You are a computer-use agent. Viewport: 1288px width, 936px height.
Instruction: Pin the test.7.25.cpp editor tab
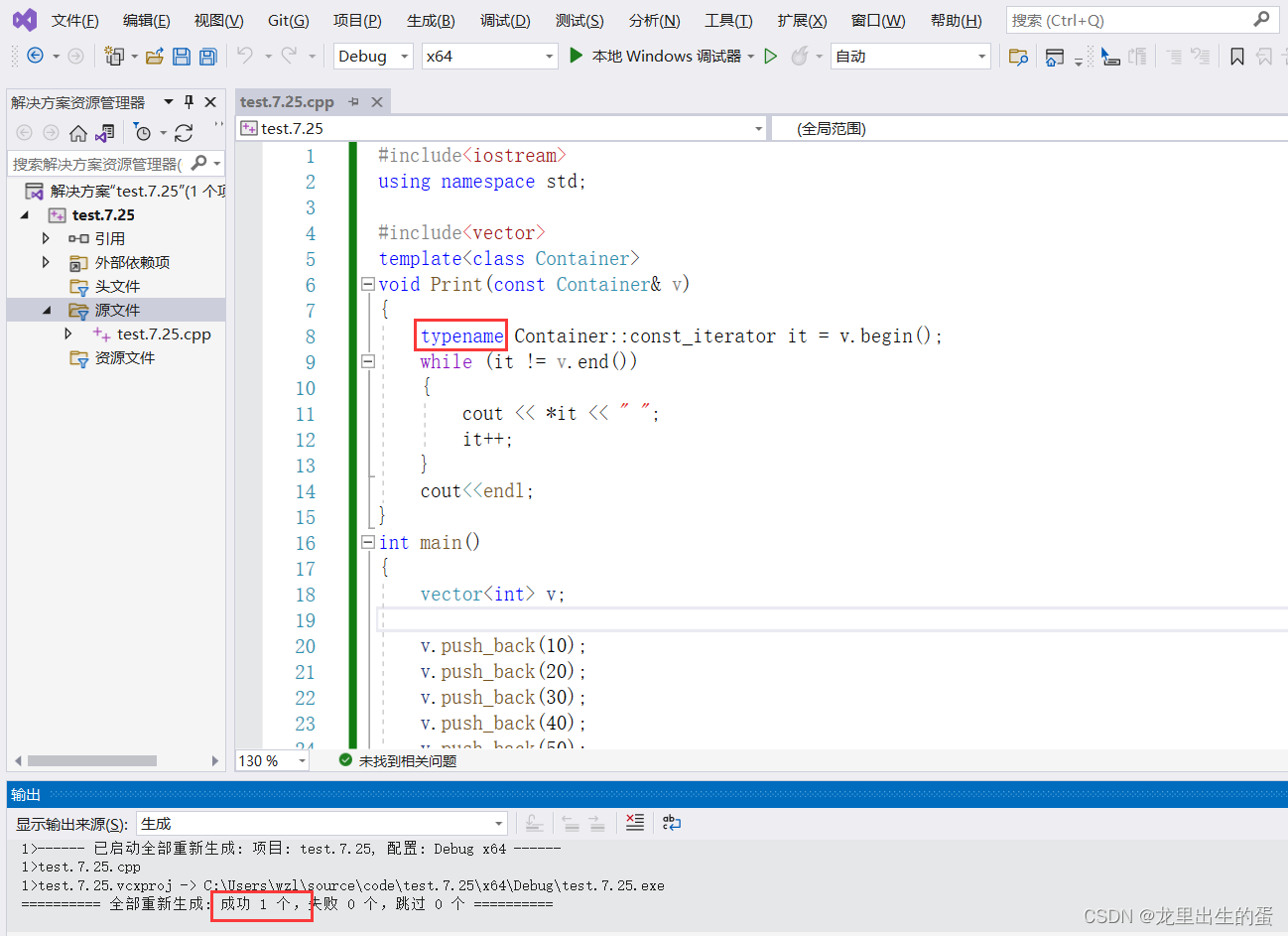click(x=354, y=101)
